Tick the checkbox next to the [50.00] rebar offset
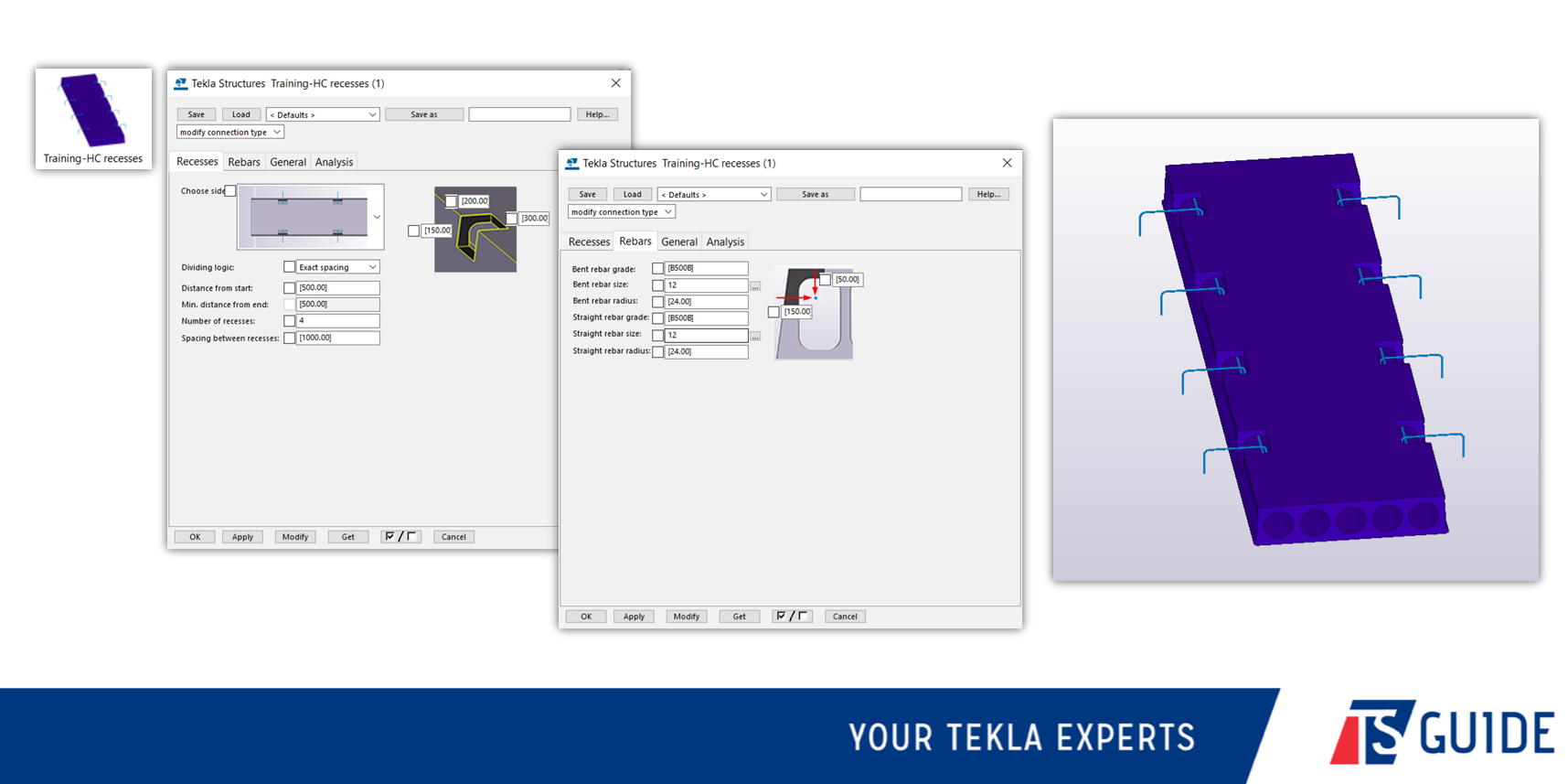 [x=825, y=280]
